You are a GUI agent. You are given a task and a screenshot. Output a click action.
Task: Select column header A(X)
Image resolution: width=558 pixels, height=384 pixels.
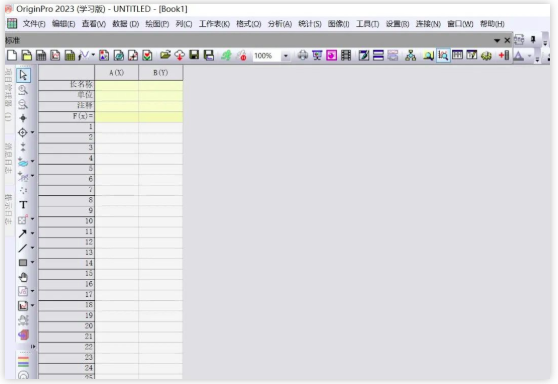(116, 73)
